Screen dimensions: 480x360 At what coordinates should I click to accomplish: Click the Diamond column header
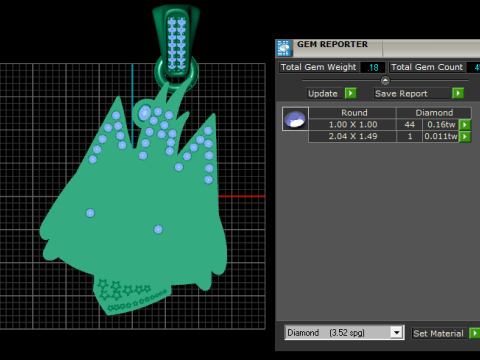[434, 113]
